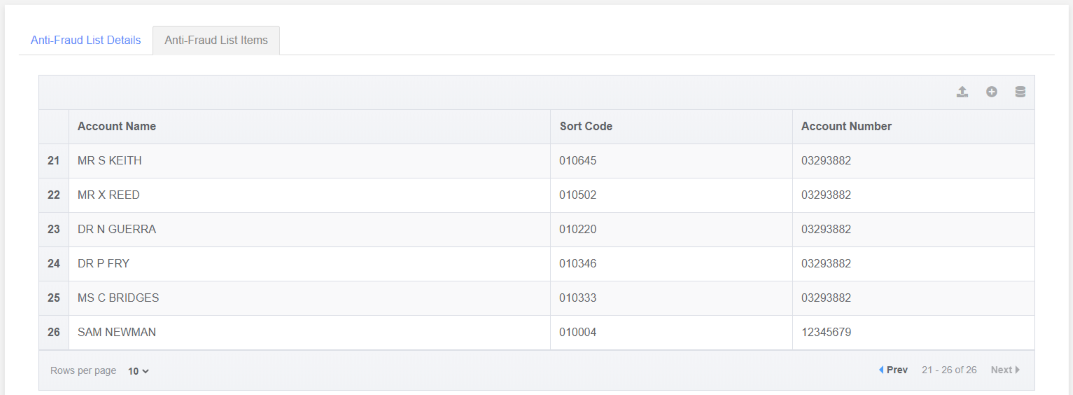Select the MS C BRIDGES cell

click(x=309, y=298)
